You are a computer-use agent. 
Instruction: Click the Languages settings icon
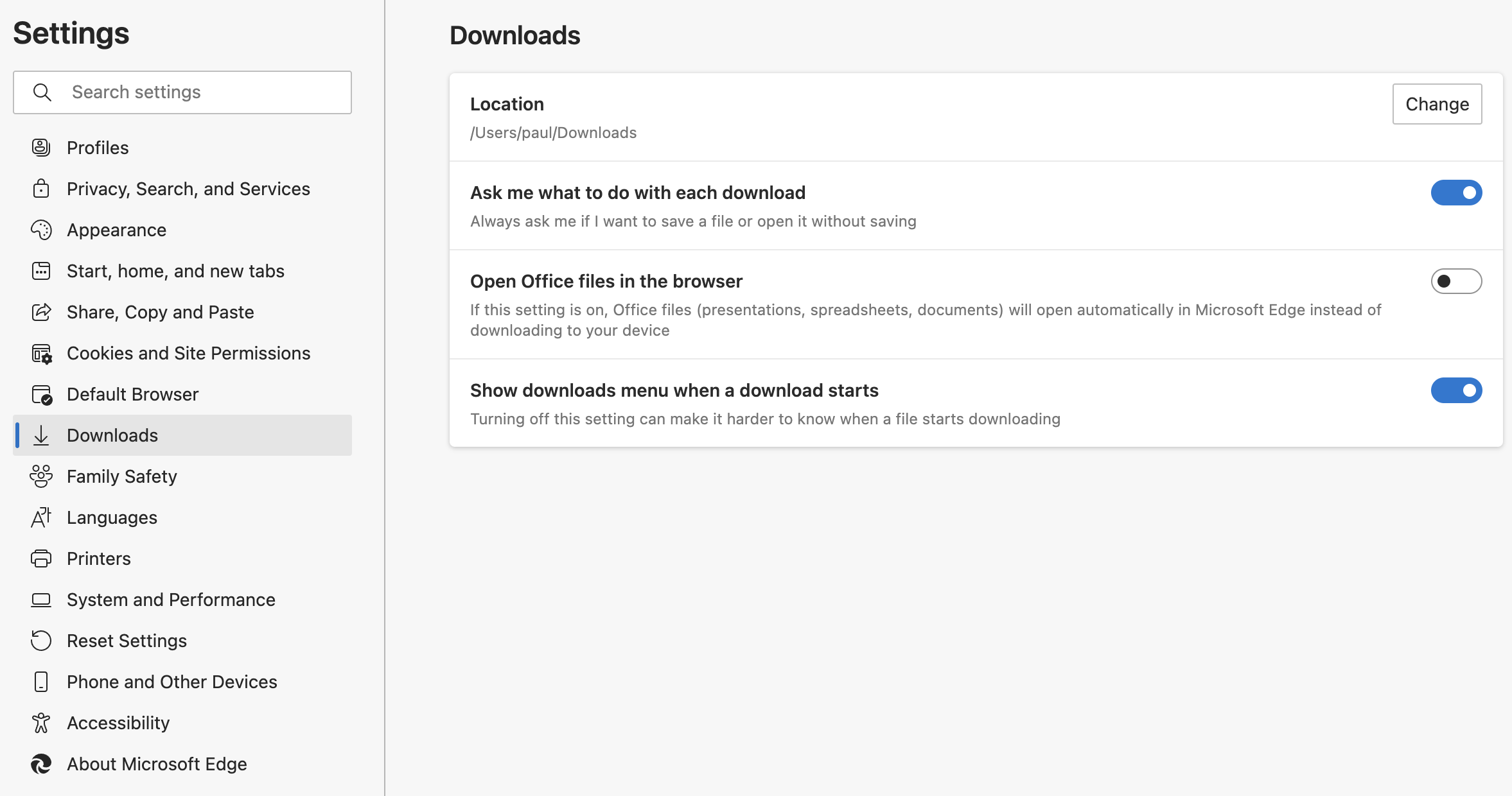click(x=41, y=517)
